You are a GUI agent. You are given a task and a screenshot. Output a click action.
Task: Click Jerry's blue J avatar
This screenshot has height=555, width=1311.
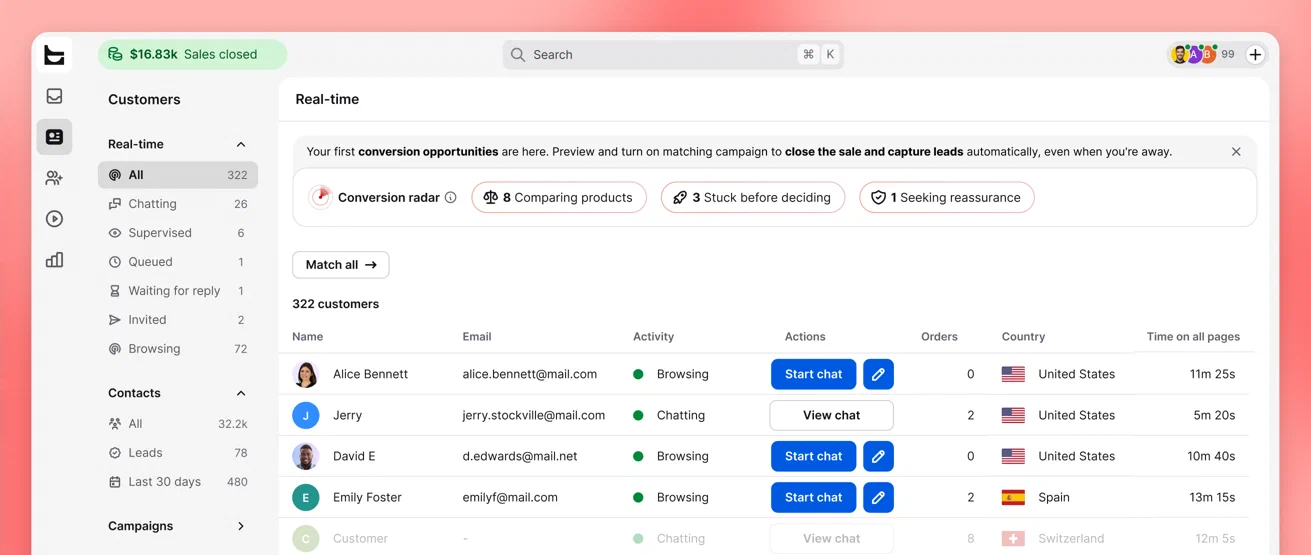tap(306, 415)
